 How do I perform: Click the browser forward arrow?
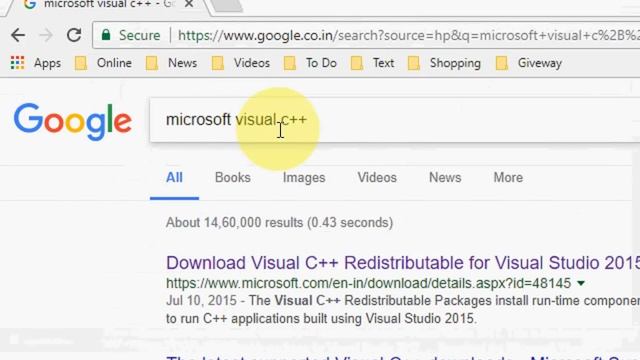pyautogui.click(x=46, y=36)
